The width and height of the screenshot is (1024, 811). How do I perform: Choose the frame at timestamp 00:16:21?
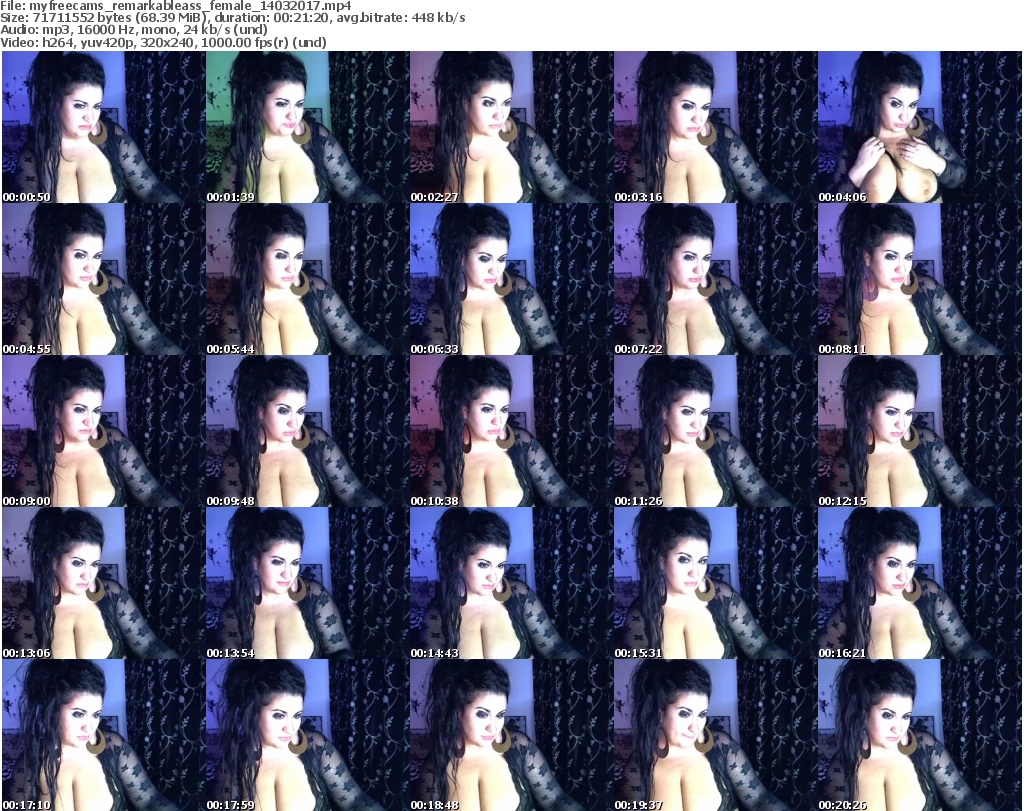(920, 583)
